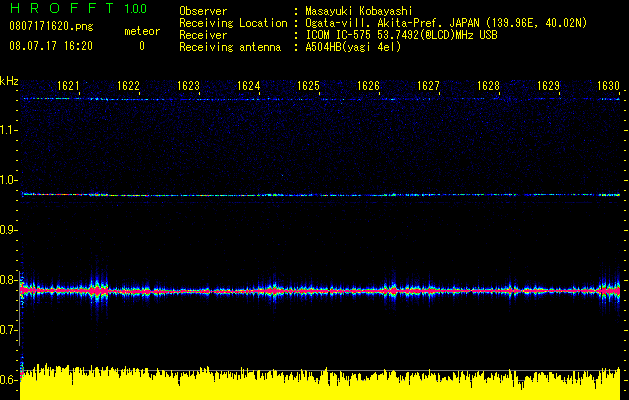The width and height of the screenshot is (629, 400).
Task: Select the 1625 time marker
Action: click(308, 86)
